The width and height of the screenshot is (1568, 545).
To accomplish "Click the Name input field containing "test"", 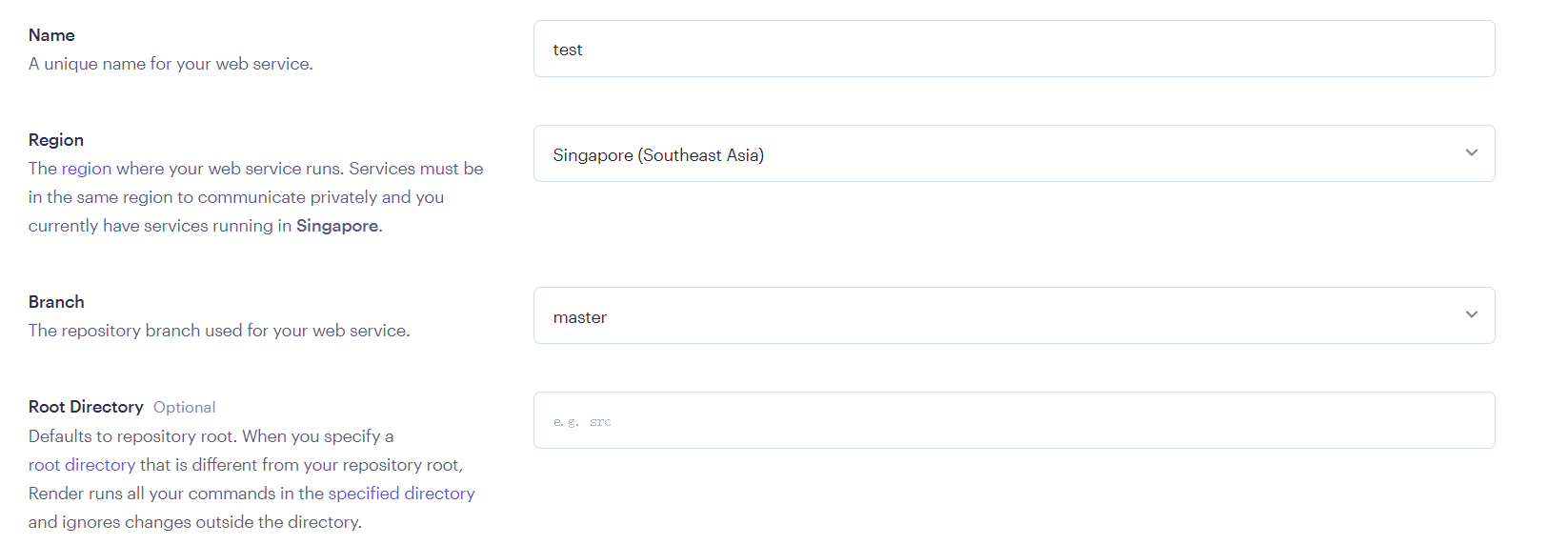I will [x=1014, y=50].
